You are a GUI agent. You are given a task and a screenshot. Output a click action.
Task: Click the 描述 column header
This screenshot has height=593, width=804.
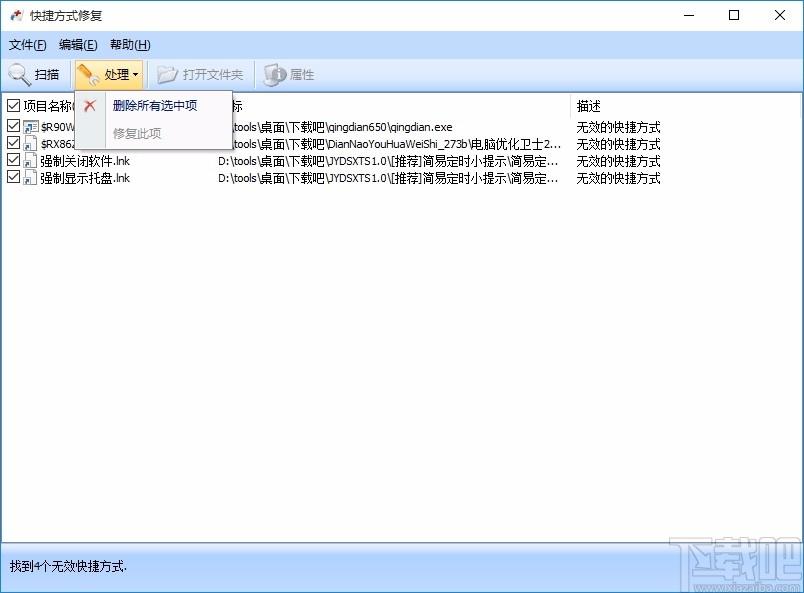click(x=589, y=106)
